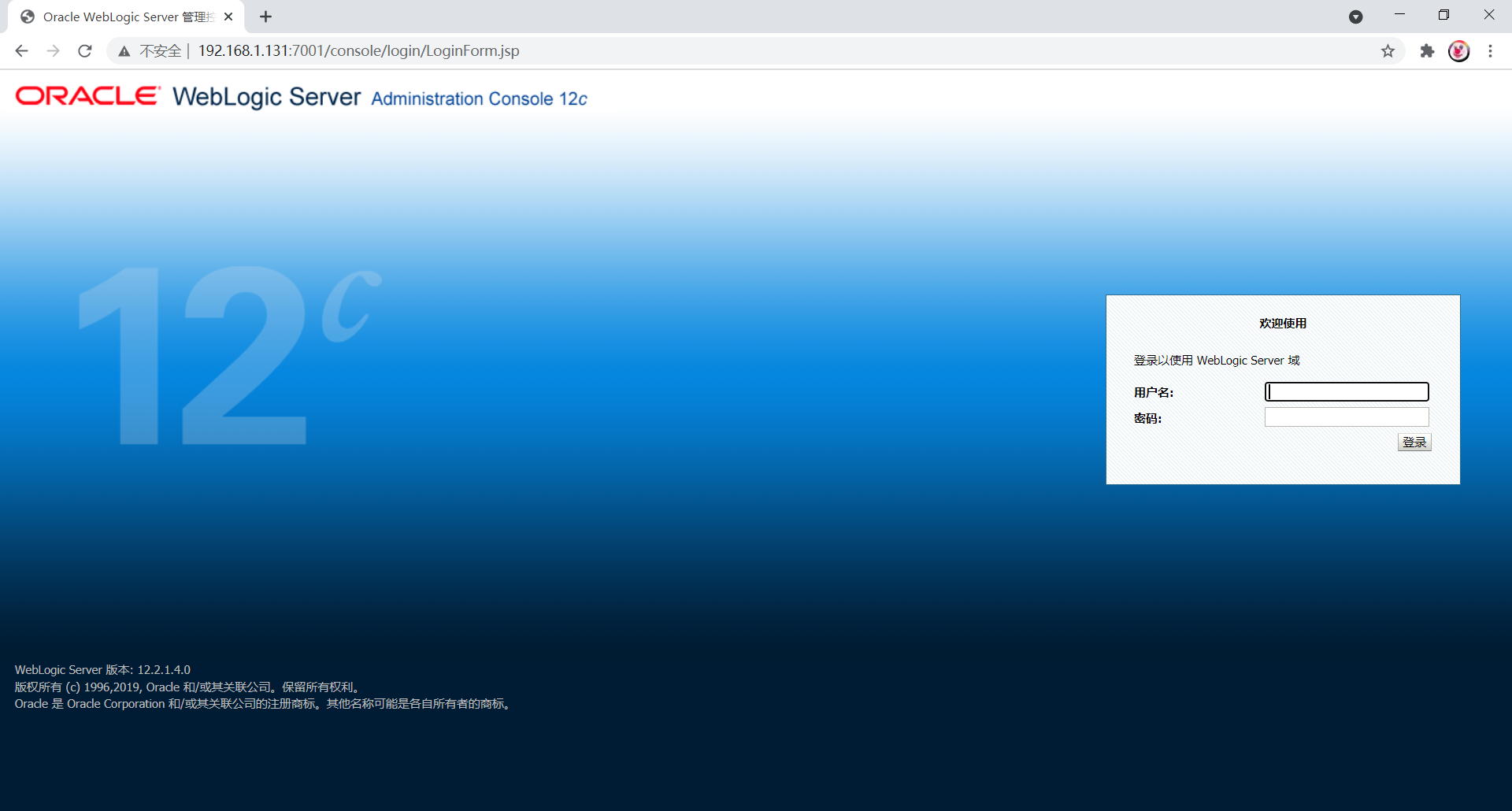
Task: Click the 用户名 label
Action: (1154, 393)
